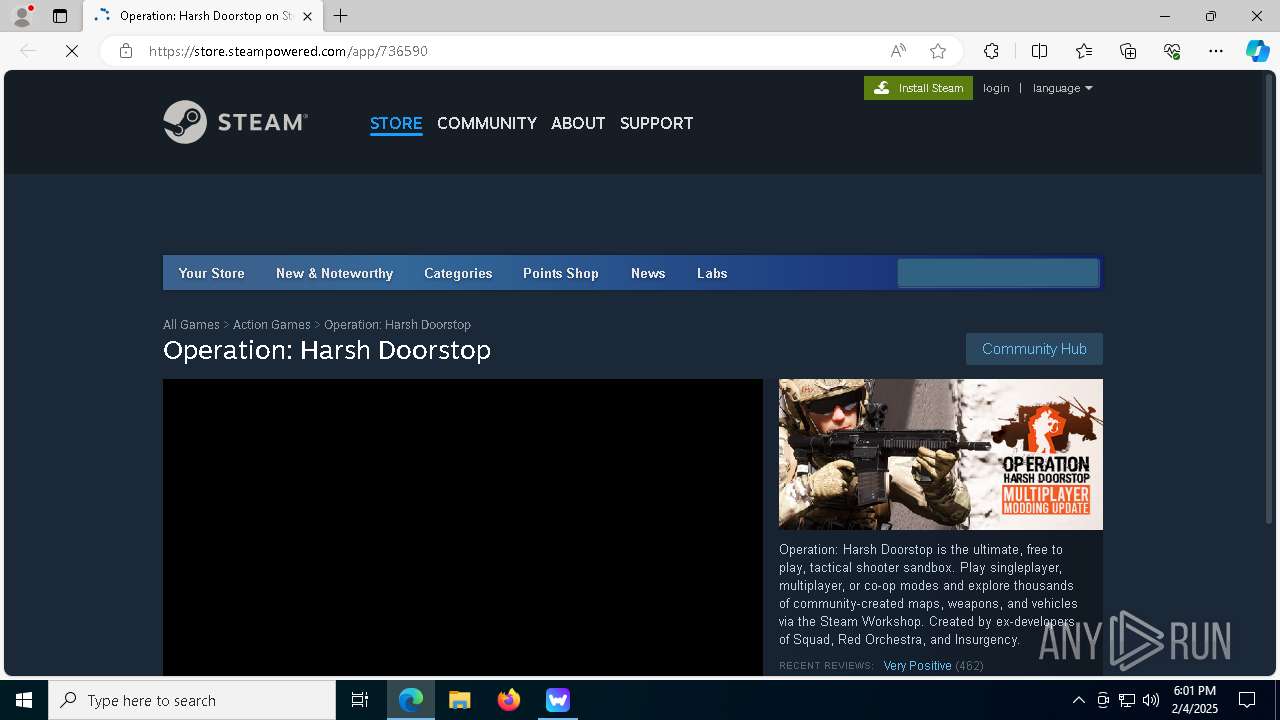Image resolution: width=1280 pixels, height=720 pixels.
Task: Open a new browser tab
Action: click(341, 16)
